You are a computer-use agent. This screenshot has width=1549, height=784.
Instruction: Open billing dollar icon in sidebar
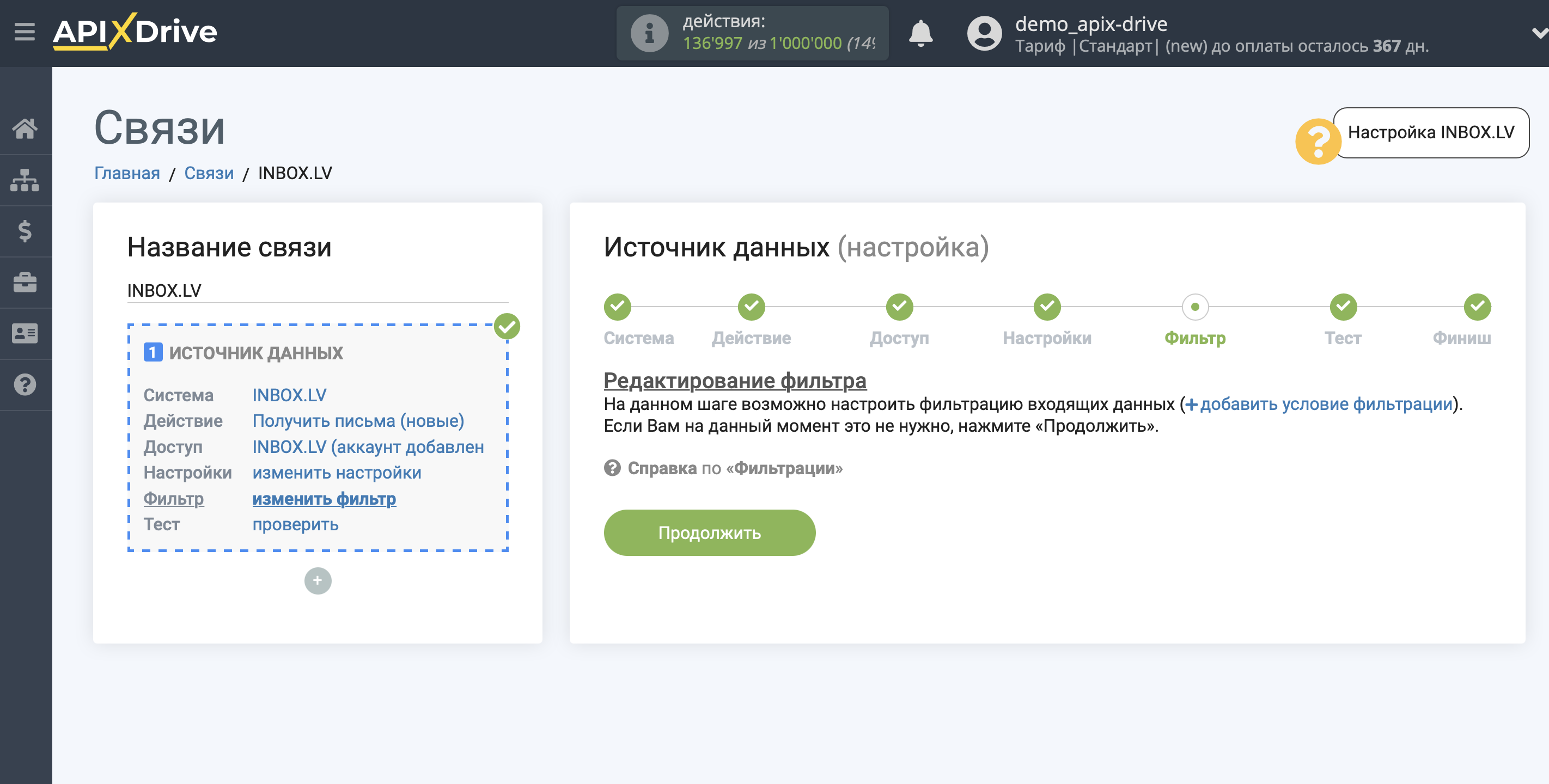[x=25, y=231]
